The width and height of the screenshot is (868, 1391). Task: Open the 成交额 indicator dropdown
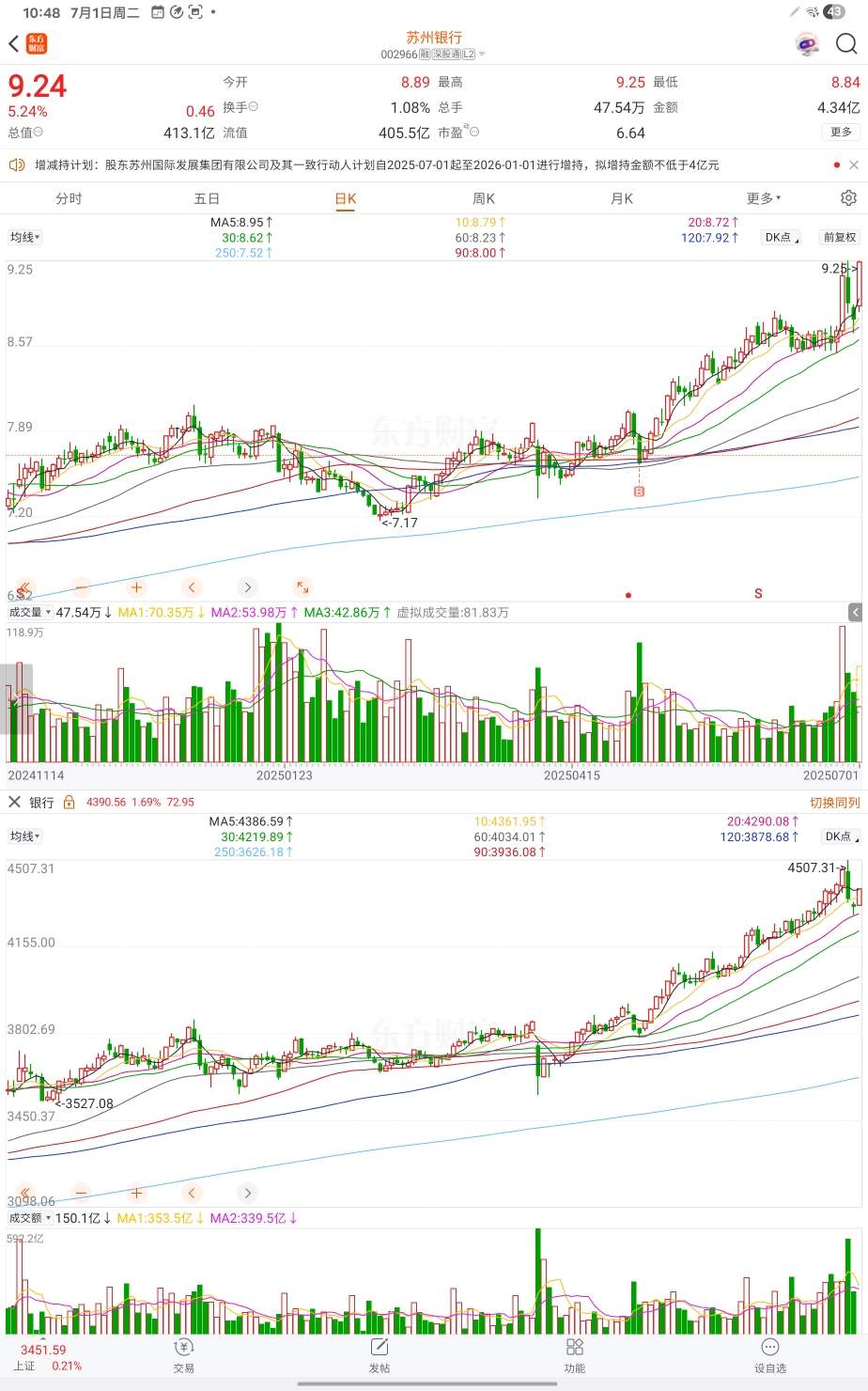click(x=30, y=1218)
